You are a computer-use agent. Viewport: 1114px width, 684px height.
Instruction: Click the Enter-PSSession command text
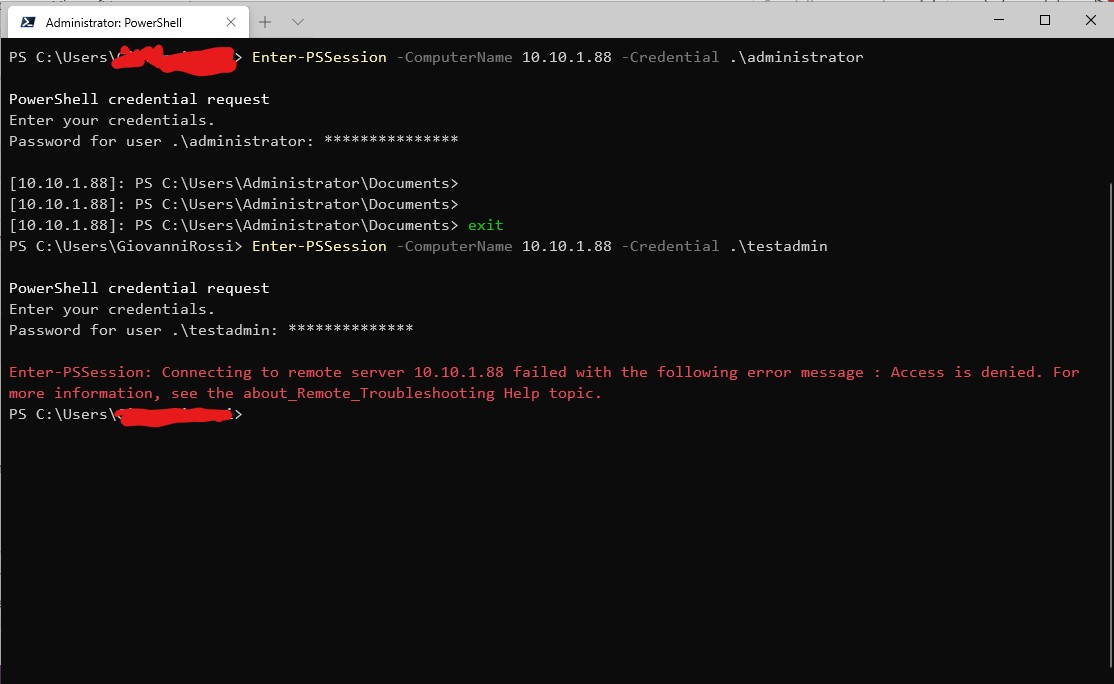318,246
